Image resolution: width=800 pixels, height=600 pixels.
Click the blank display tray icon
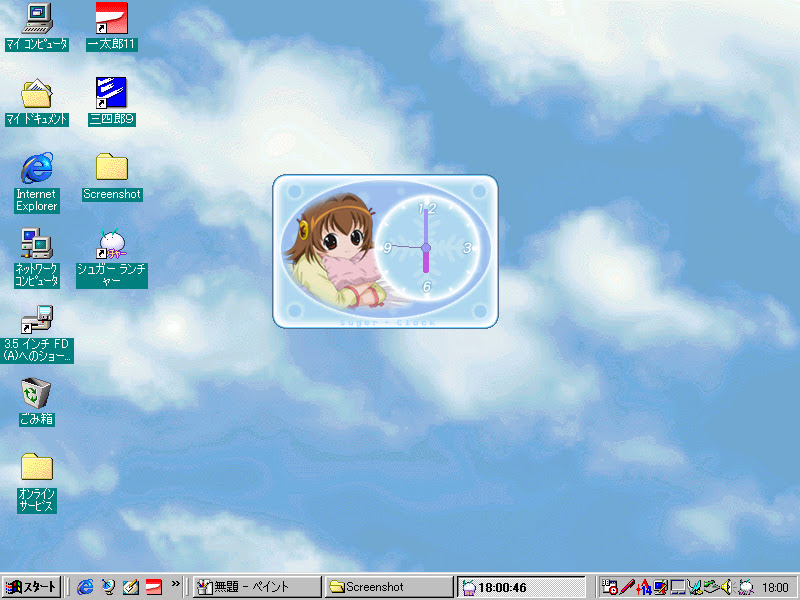tap(678, 587)
